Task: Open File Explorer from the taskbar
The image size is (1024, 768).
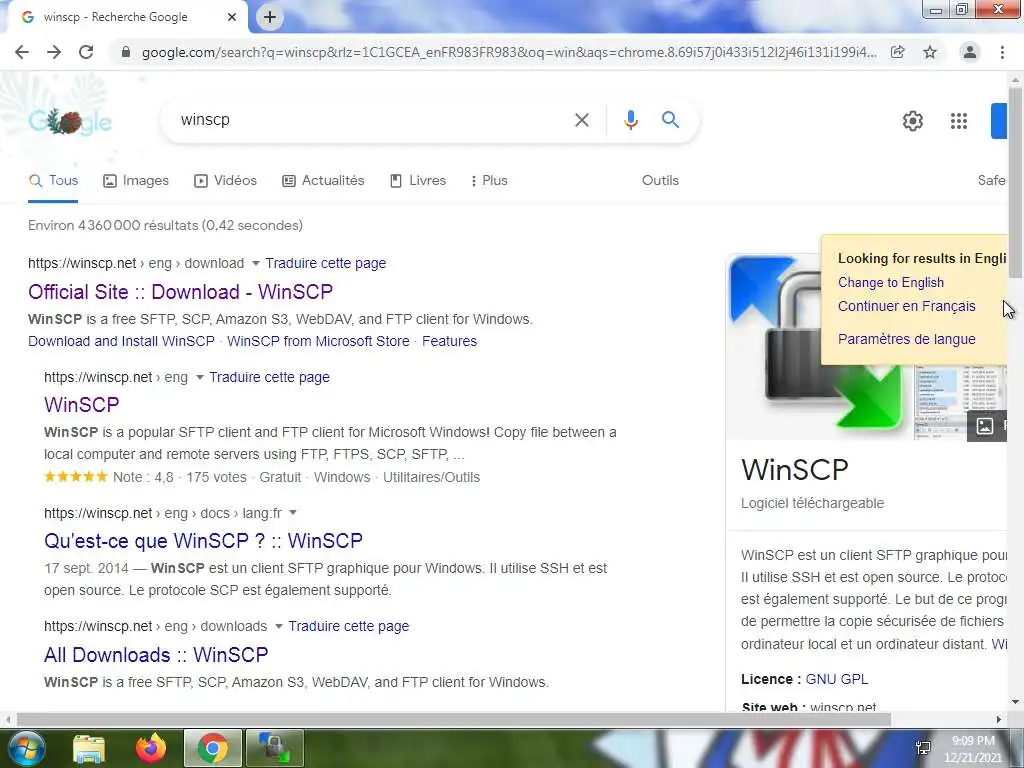Action: pos(89,749)
